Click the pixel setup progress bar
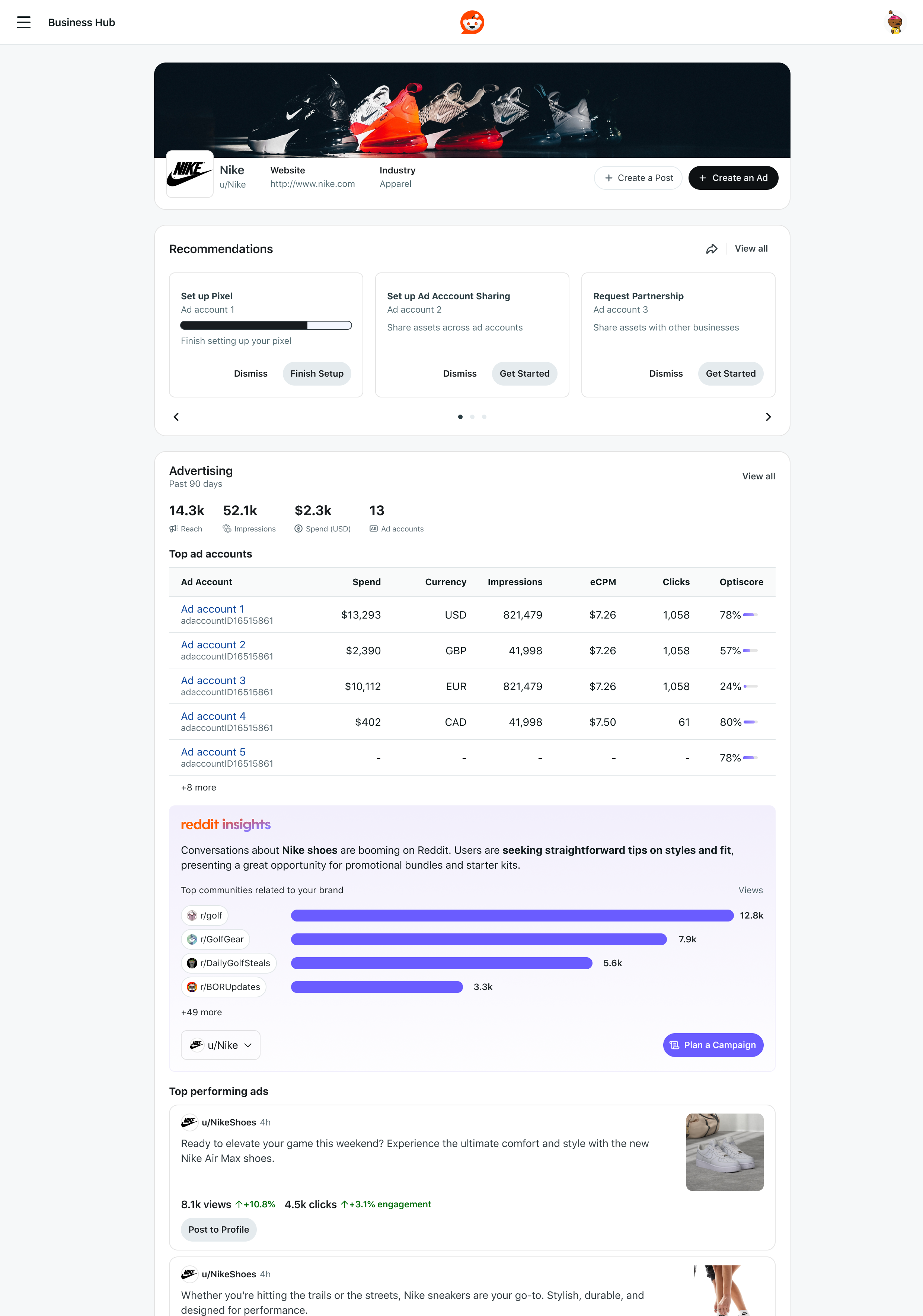Image resolution: width=923 pixels, height=1316 pixels. (266, 326)
